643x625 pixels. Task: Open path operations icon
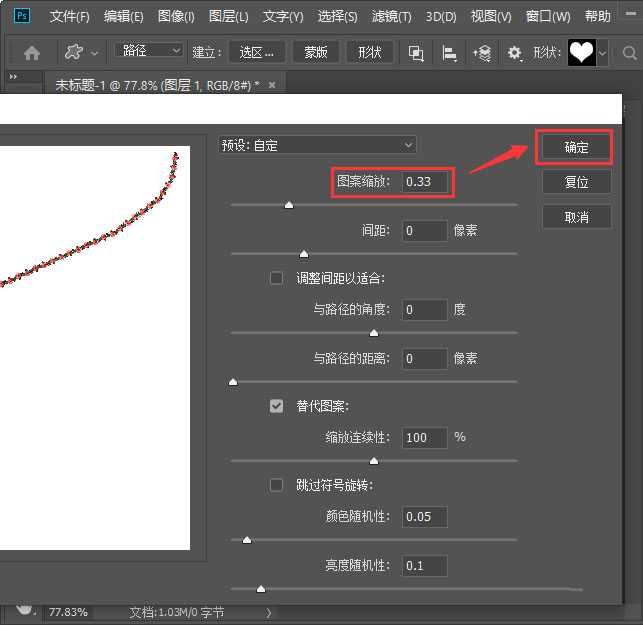pyautogui.click(x=416, y=53)
